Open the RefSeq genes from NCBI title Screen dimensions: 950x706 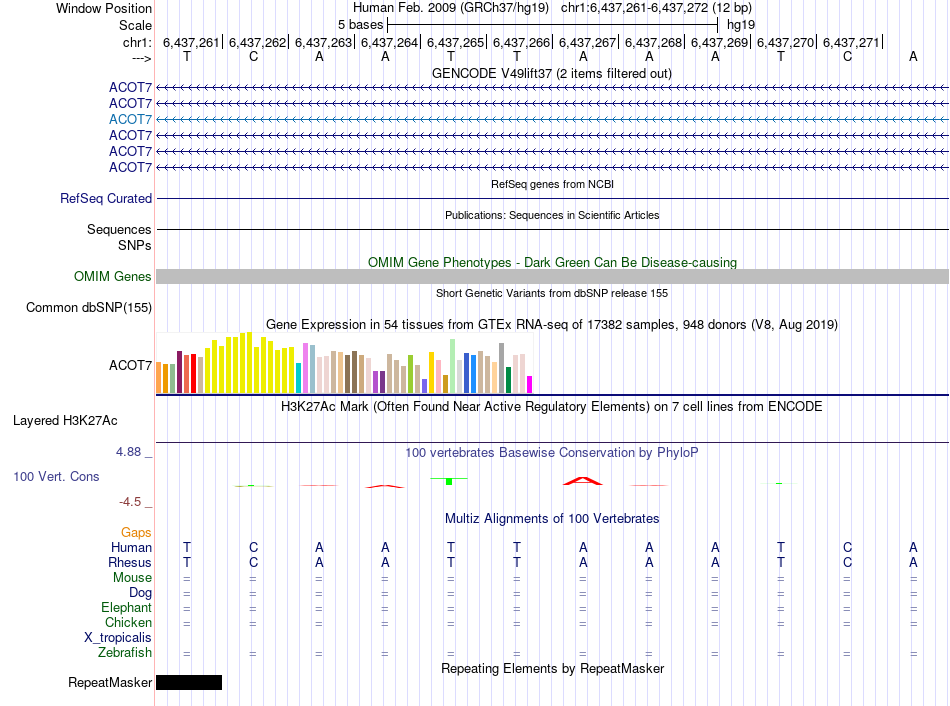point(552,184)
